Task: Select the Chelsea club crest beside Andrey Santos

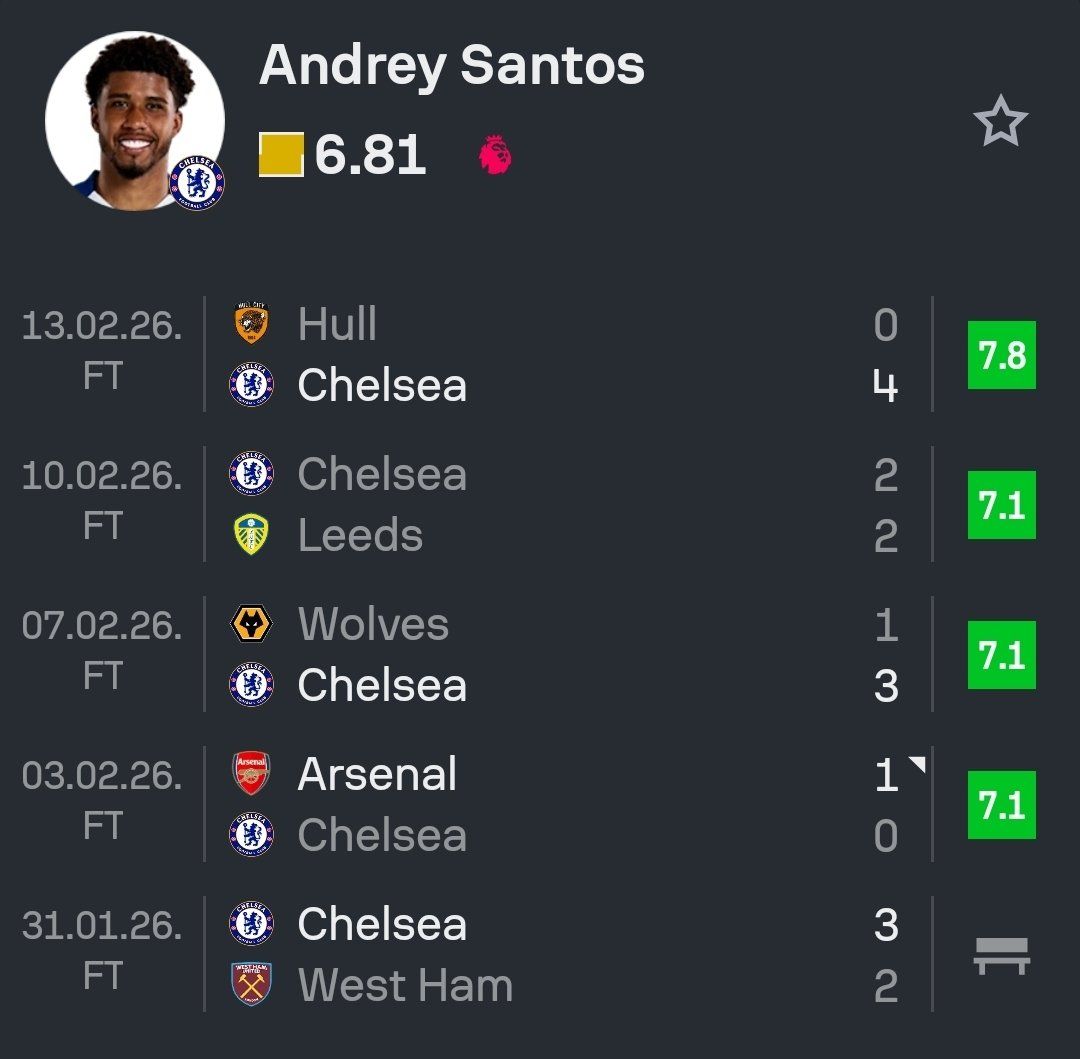Action: [x=196, y=185]
